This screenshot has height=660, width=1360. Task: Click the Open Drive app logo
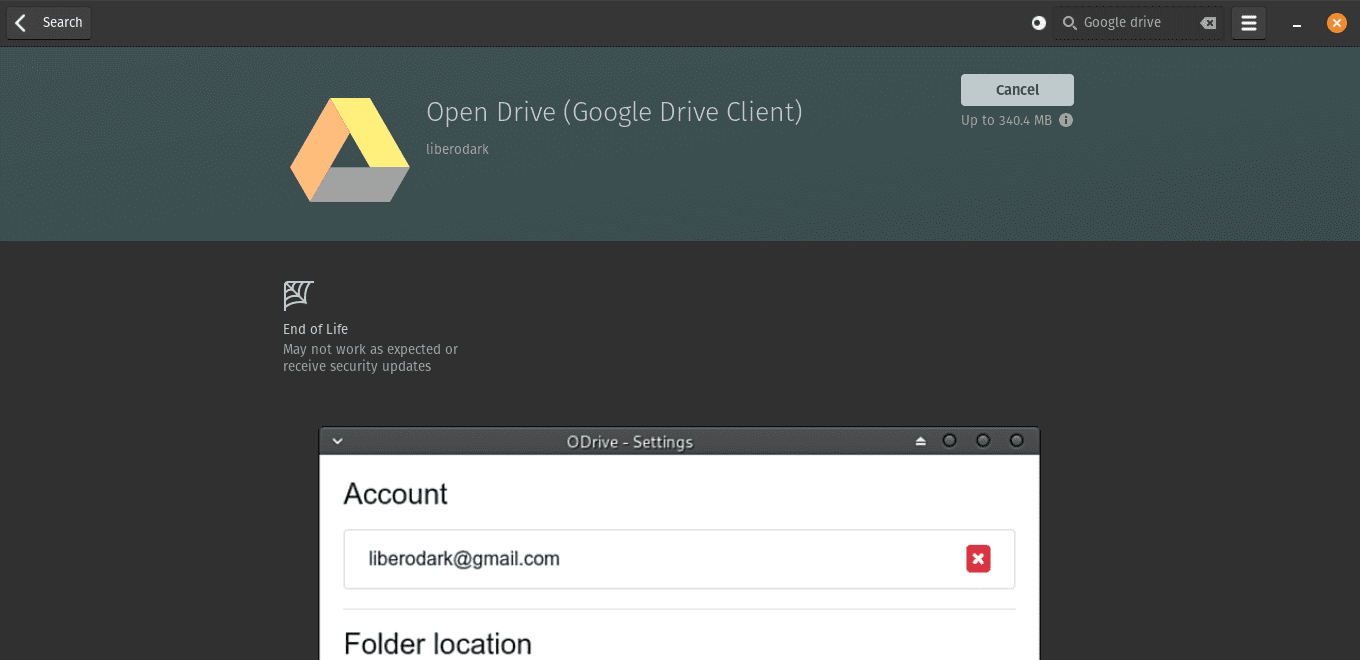350,149
